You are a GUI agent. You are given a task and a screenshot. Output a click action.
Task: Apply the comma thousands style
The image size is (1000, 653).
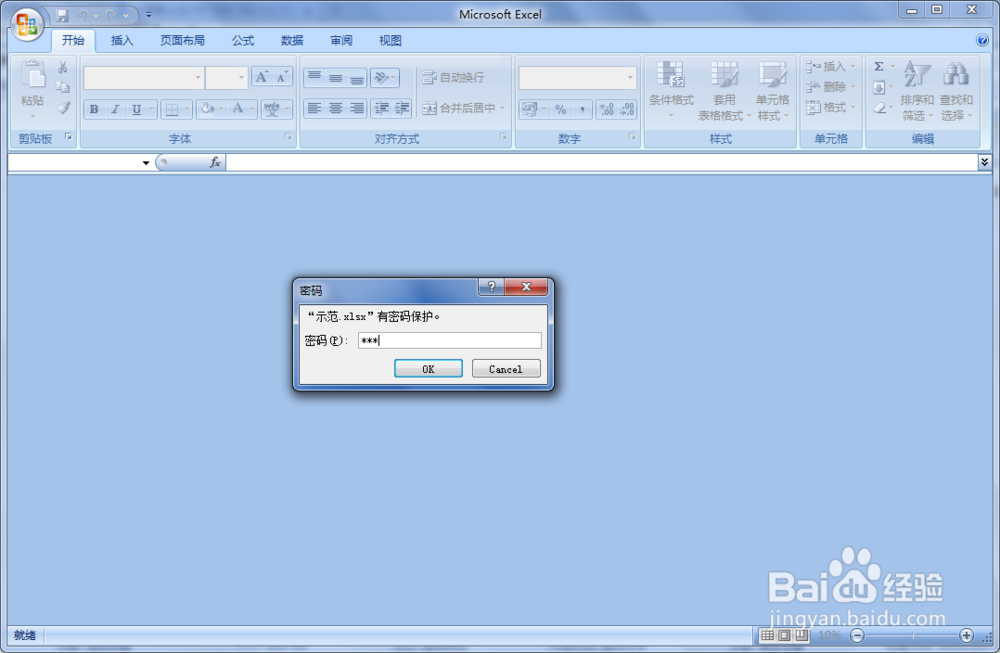[x=582, y=109]
